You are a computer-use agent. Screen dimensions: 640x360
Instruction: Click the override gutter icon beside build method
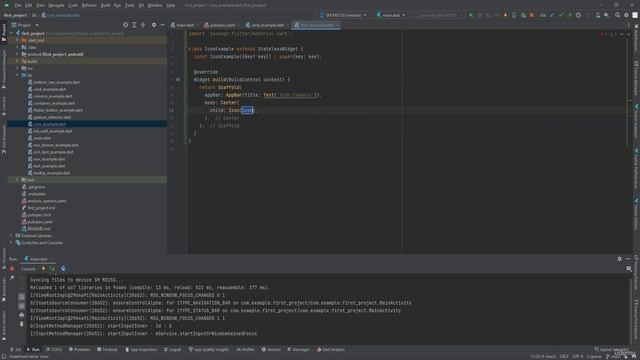pos(178,80)
